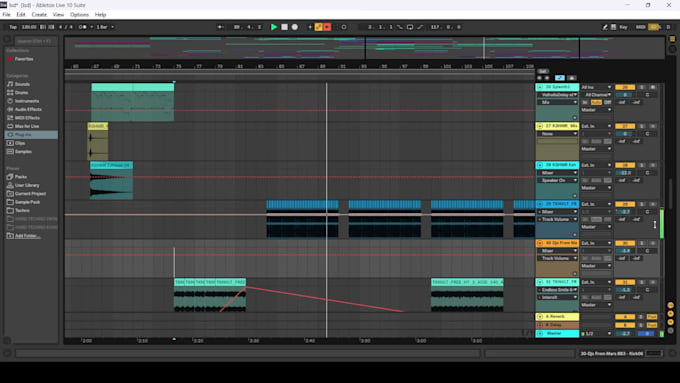This screenshot has width=680, height=383.
Task: Open User Library in Places
Action: click(x=27, y=185)
